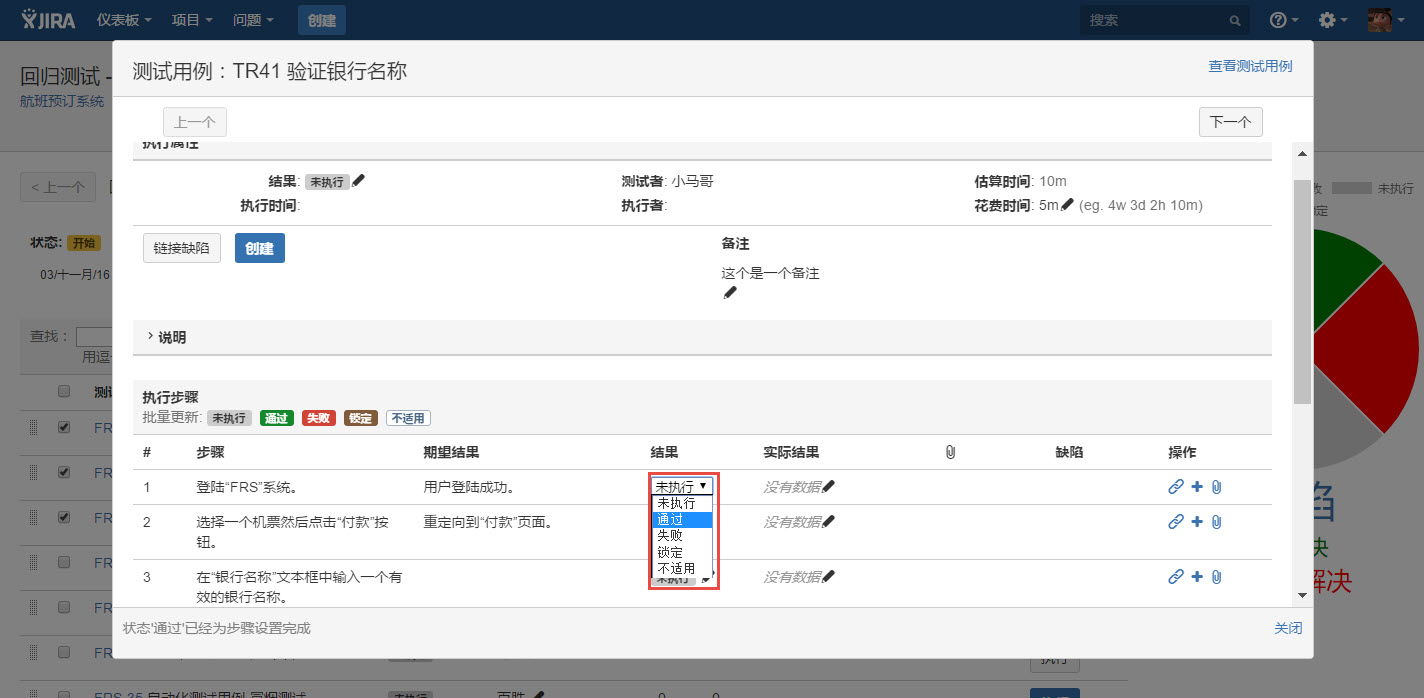Open the help question-mark menu
Viewport: 1424px width, 698px height.
1284,20
